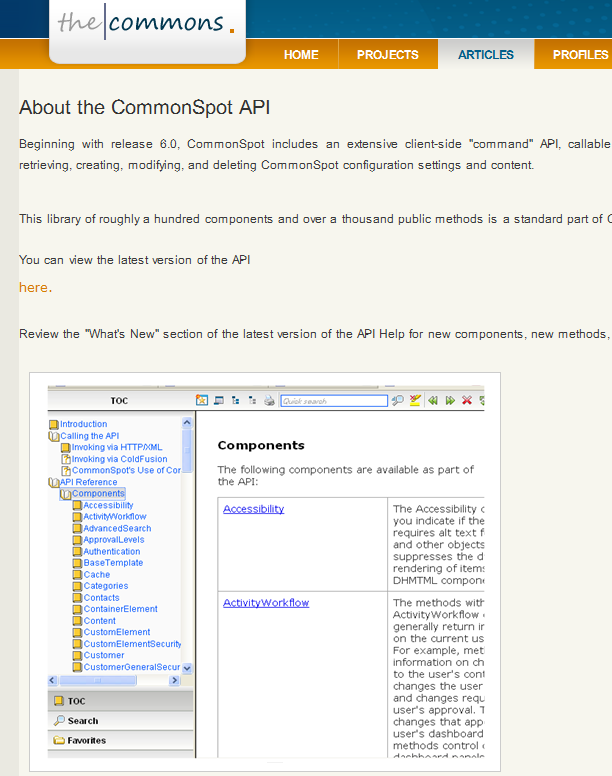This screenshot has width=612, height=776.
Task: Click the TOC tree scroll up arrow
Action: 187,422
